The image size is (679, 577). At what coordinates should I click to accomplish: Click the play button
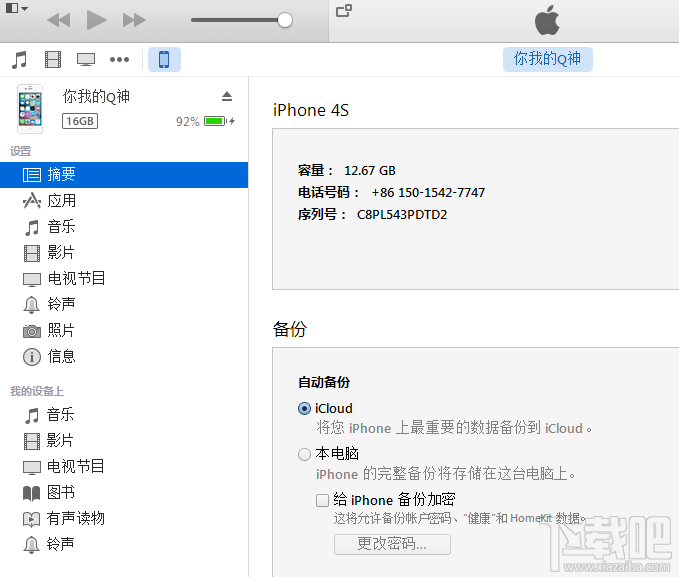click(x=97, y=20)
